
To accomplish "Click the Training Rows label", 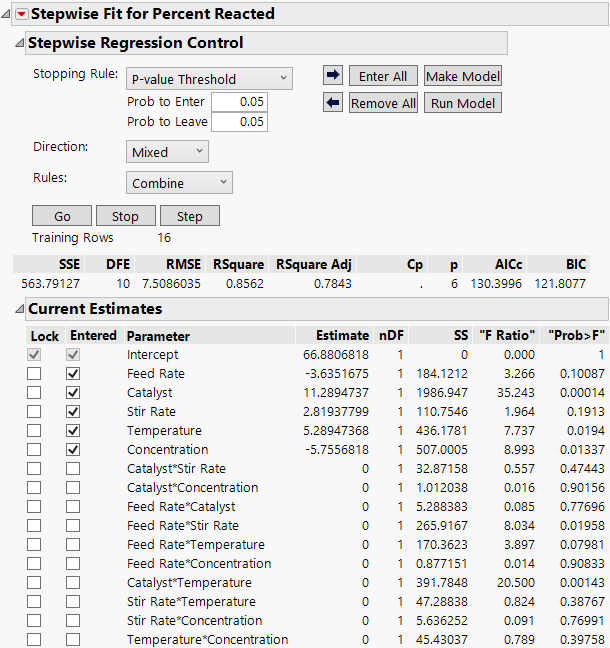I will pos(73,238).
